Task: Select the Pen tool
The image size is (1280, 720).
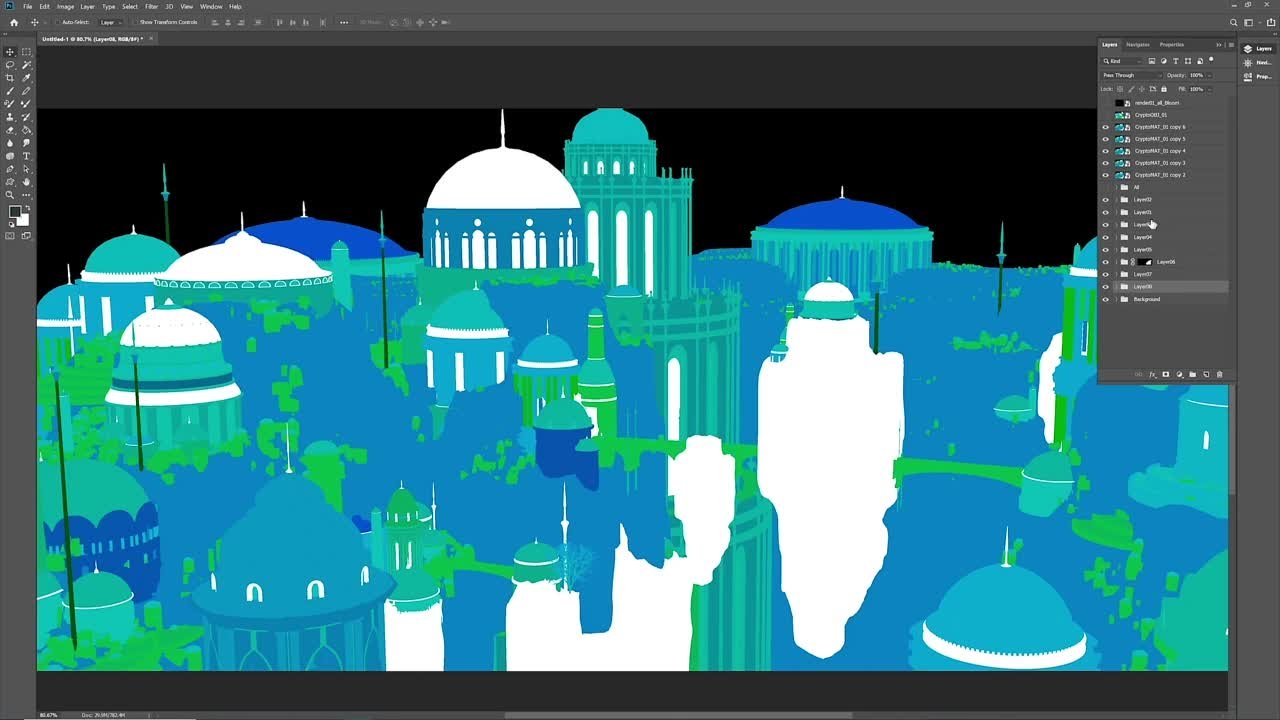Action: pyautogui.click(x=11, y=169)
